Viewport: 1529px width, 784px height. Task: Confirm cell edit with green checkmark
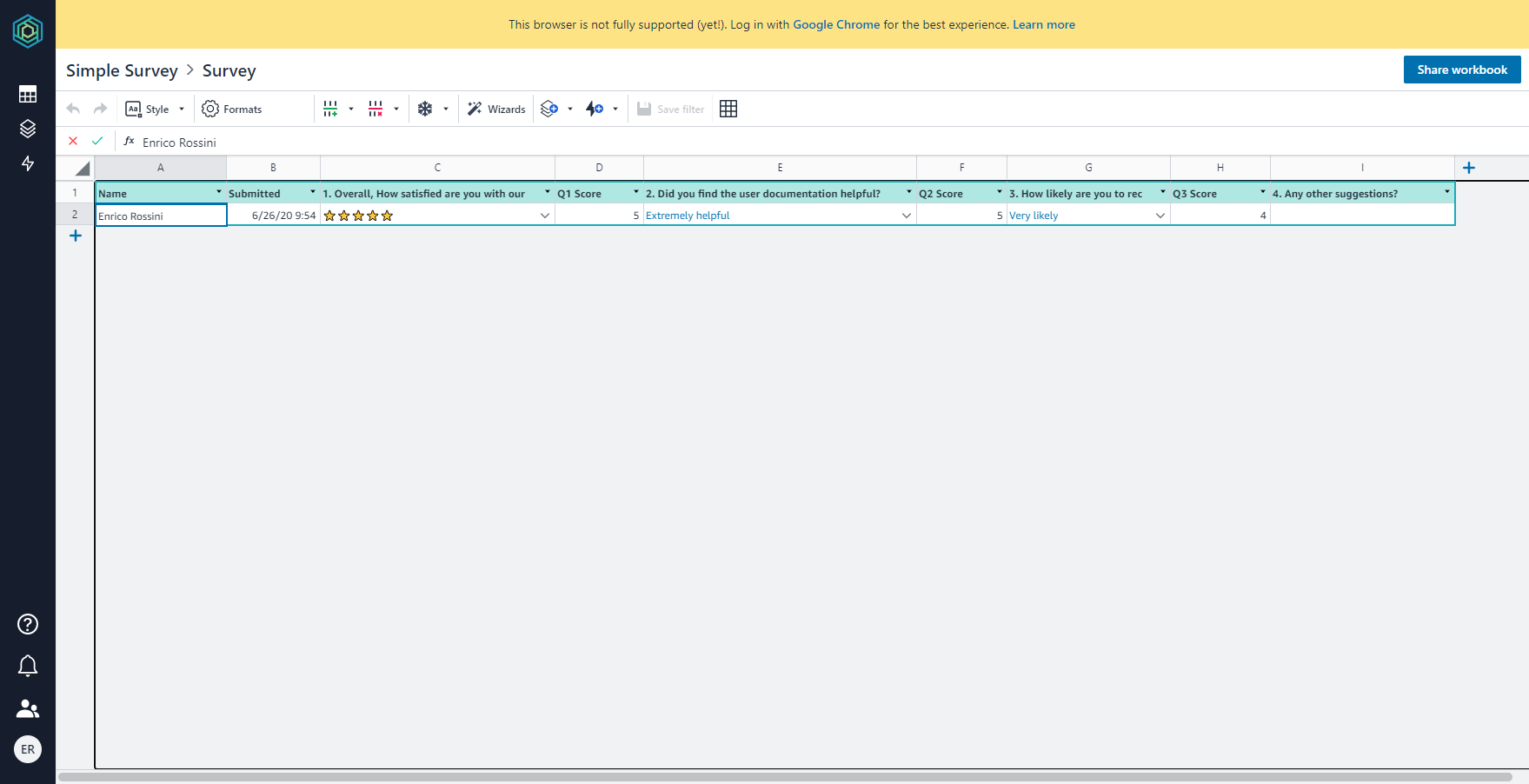tap(97, 141)
